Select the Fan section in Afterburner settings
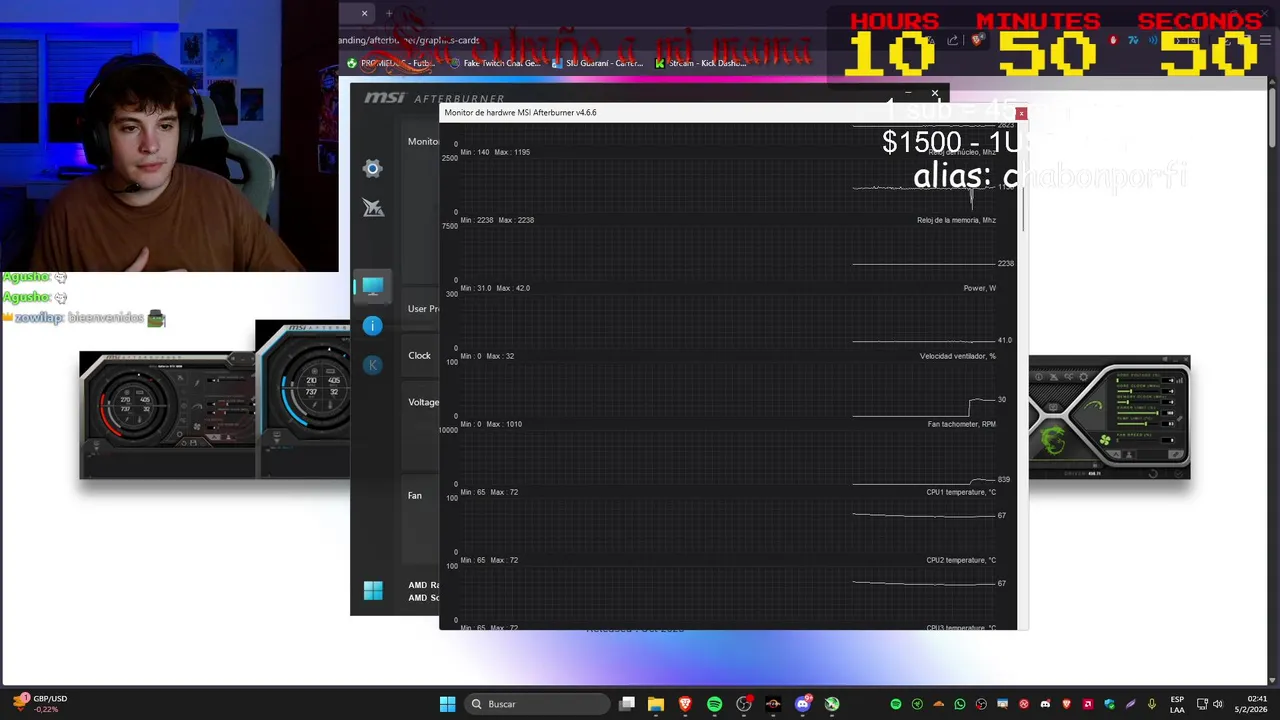 414,495
